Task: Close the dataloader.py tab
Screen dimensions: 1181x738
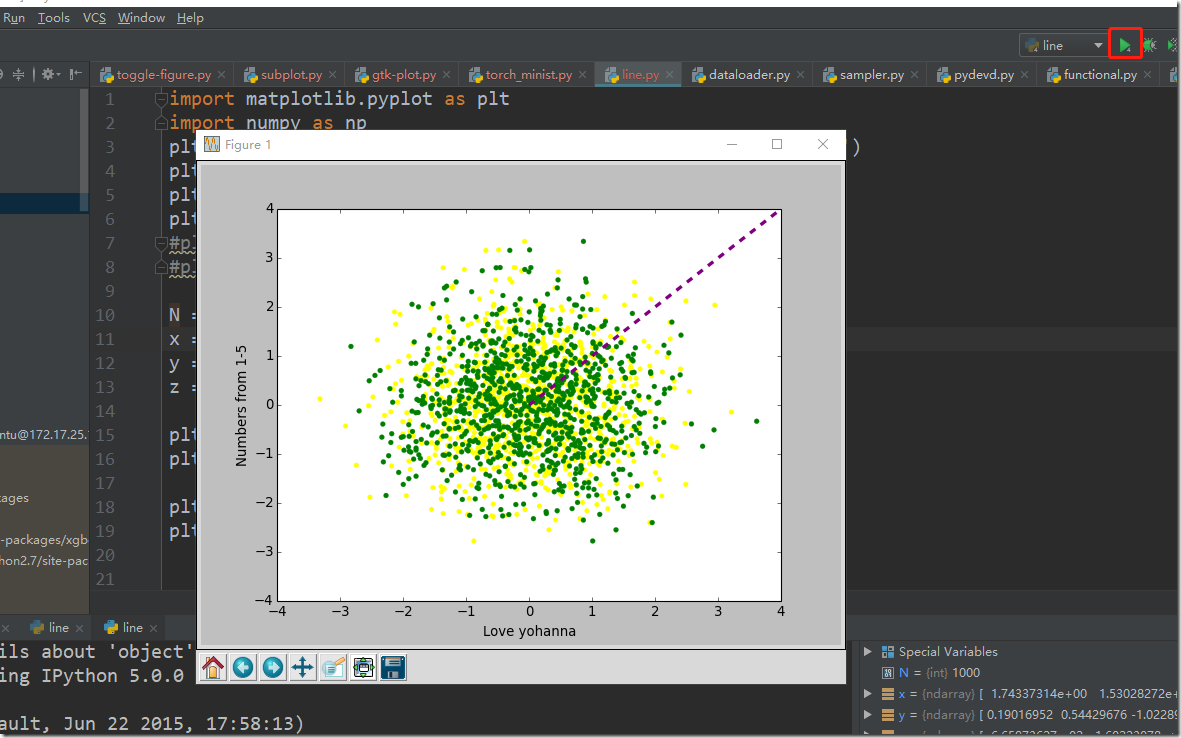Action: (801, 75)
